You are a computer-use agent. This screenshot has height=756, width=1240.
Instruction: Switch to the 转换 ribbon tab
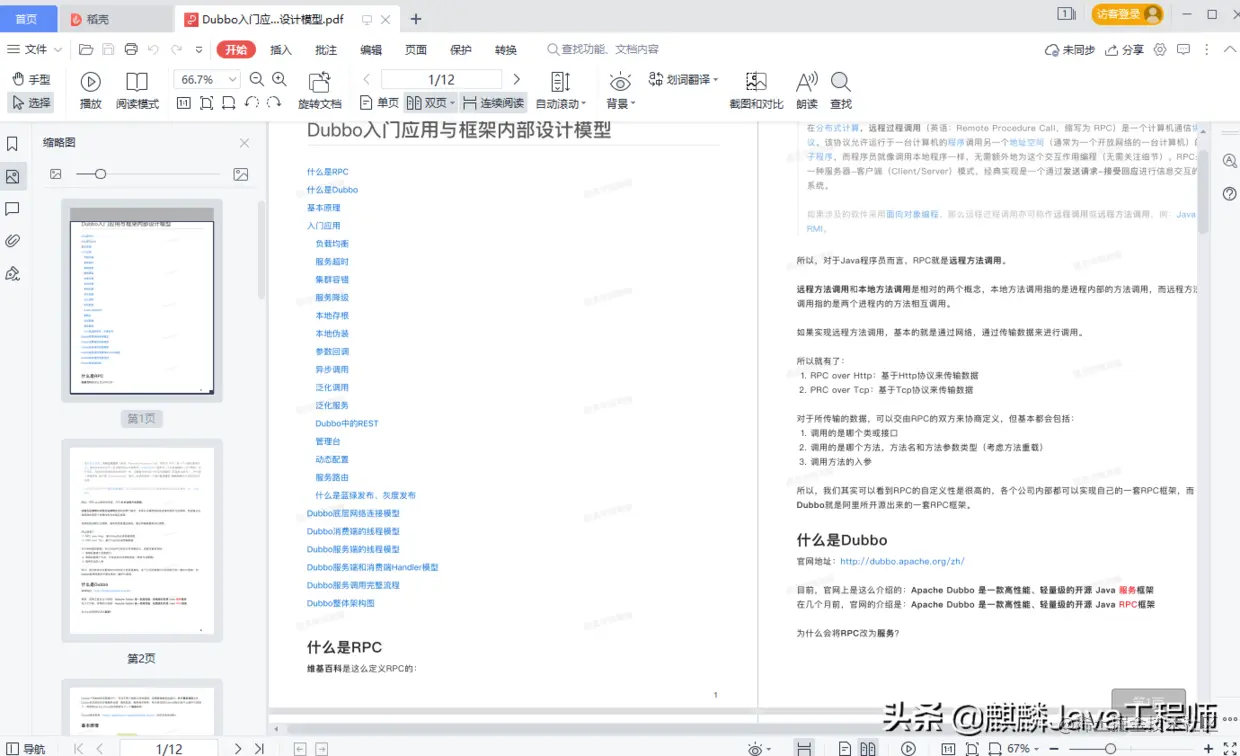(x=506, y=49)
